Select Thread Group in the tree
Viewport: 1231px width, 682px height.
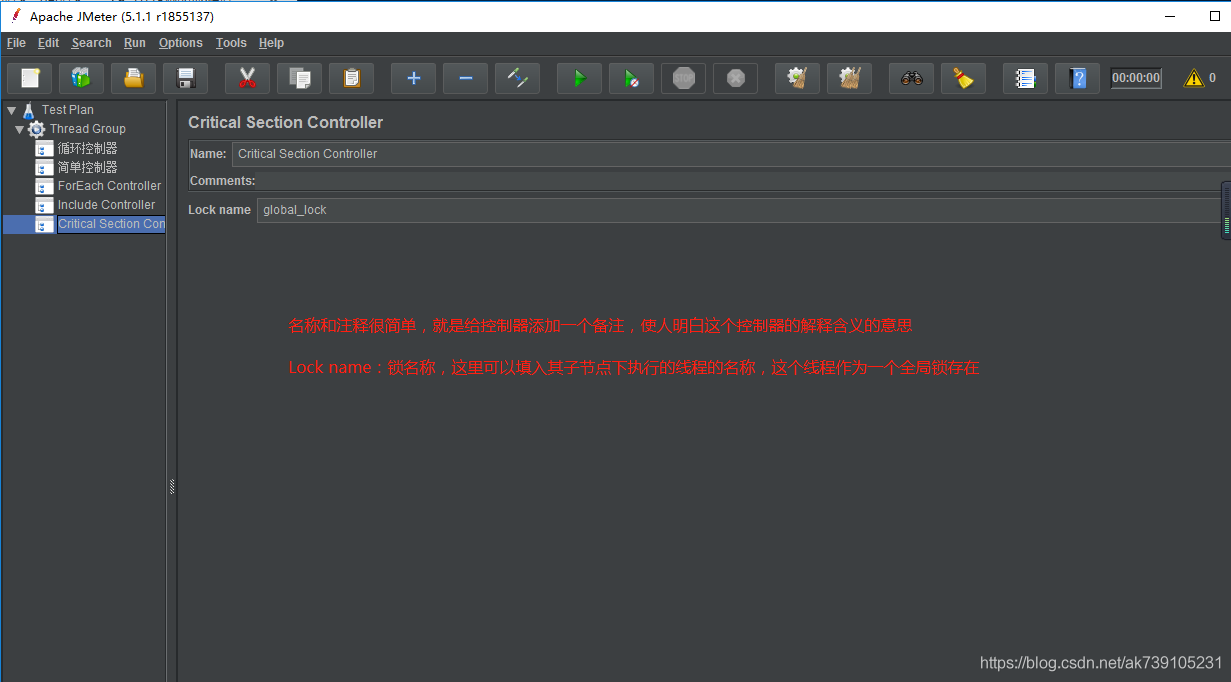[88, 129]
